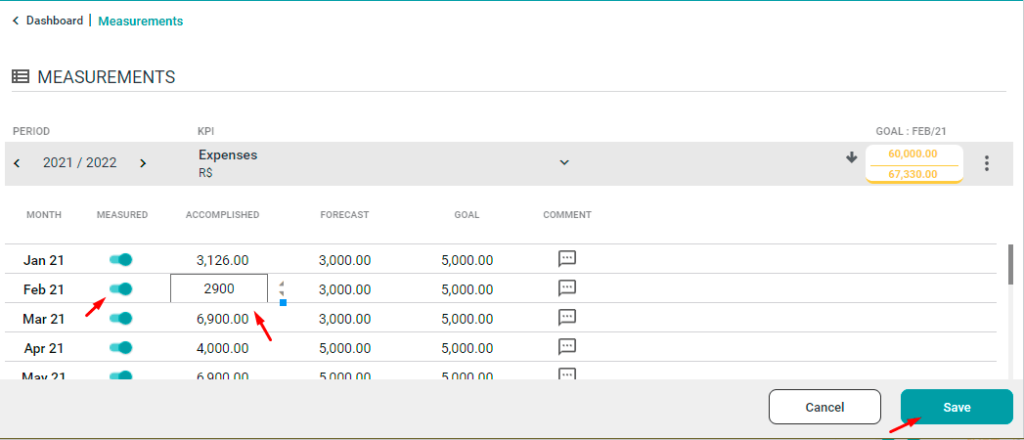1024x440 pixels.
Task: Toggle the Mar 21 measured switch
Action: coord(121,319)
